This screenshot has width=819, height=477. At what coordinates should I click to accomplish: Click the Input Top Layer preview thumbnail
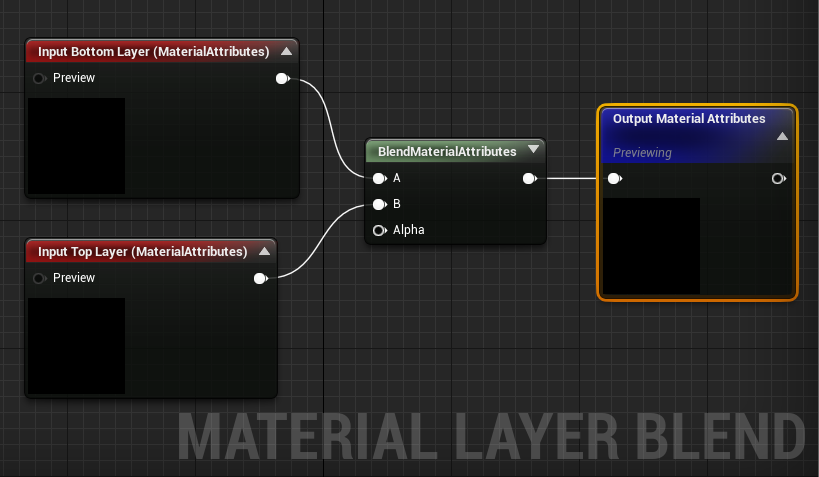click(76, 346)
